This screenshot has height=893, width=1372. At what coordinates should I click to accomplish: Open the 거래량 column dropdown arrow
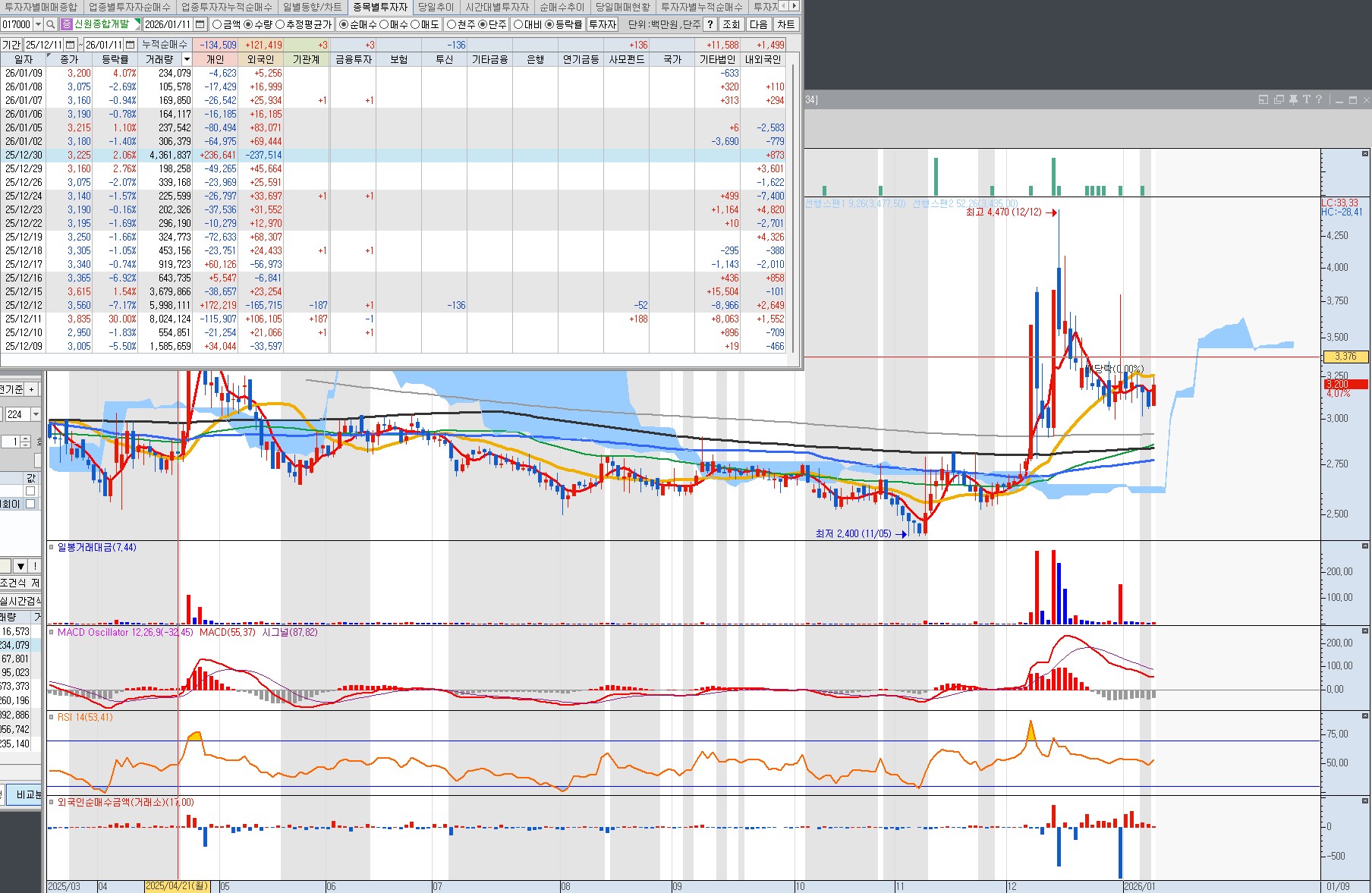coord(187,59)
